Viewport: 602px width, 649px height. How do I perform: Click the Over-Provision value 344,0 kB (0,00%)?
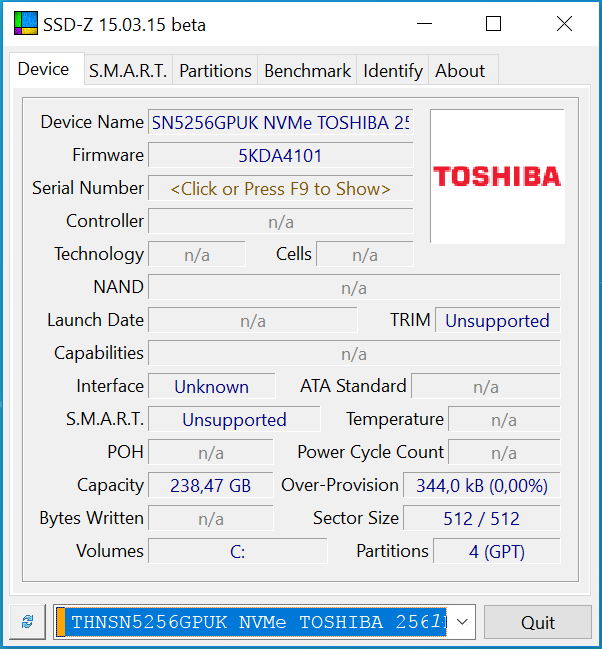coord(482,486)
